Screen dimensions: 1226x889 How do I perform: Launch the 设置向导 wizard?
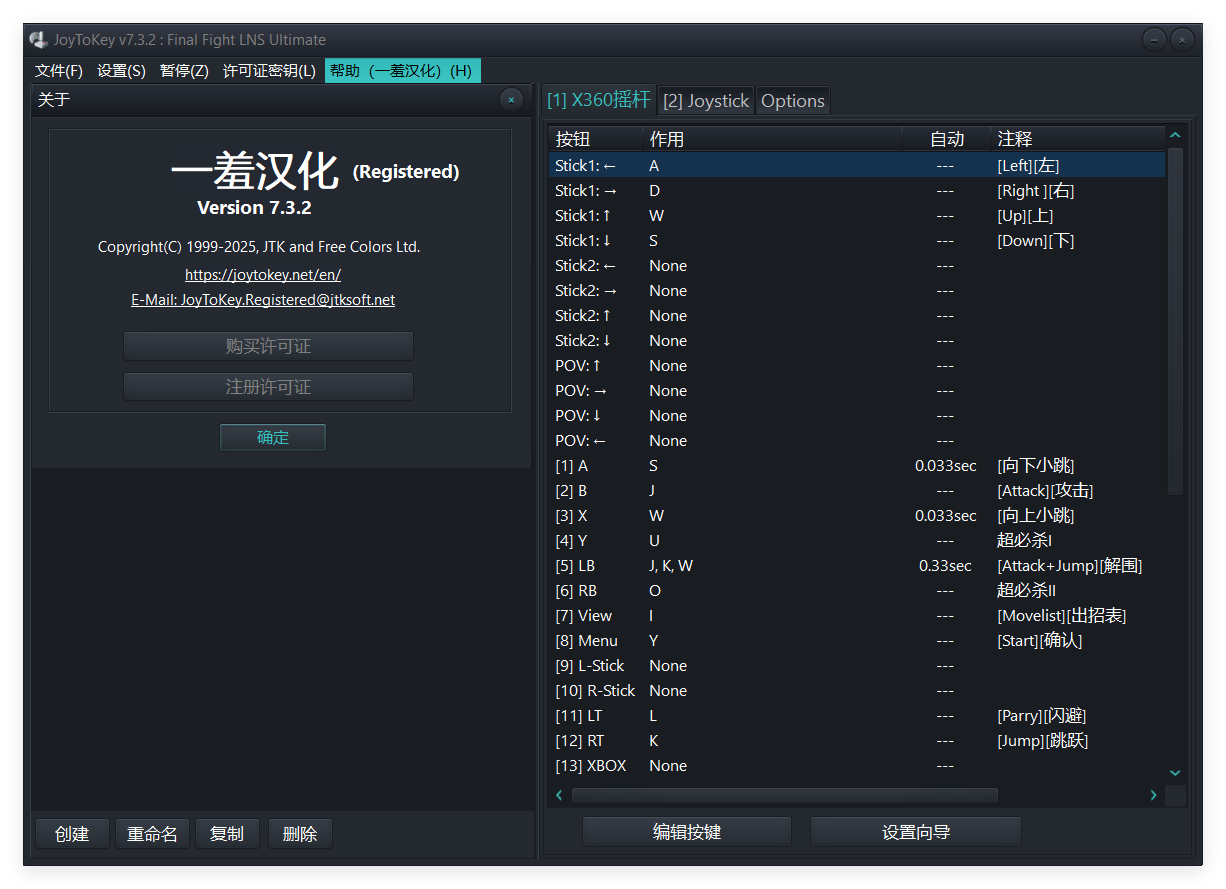tap(915, 830)
